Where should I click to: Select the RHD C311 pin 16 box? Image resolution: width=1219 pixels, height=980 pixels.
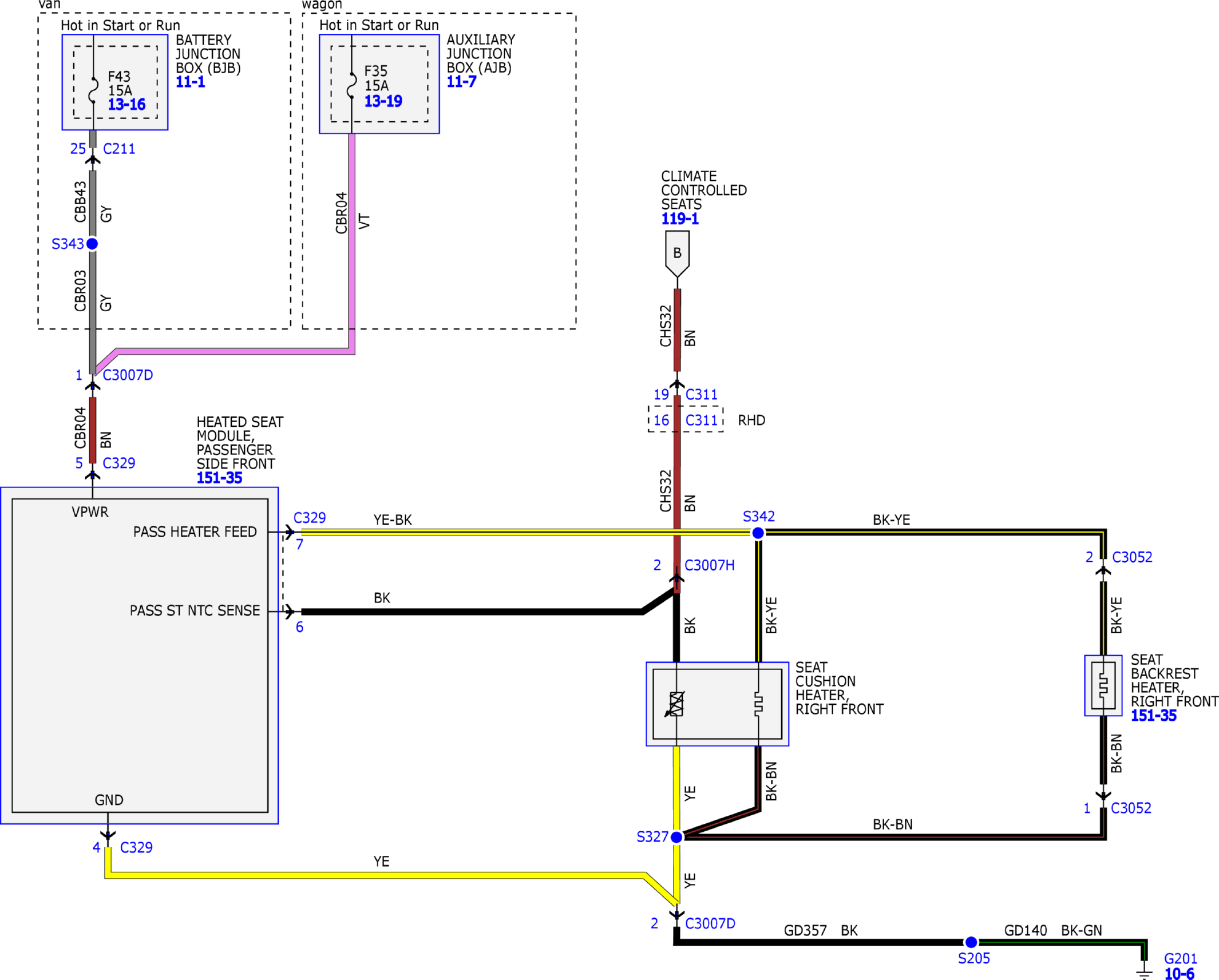[x=686, y=419]
